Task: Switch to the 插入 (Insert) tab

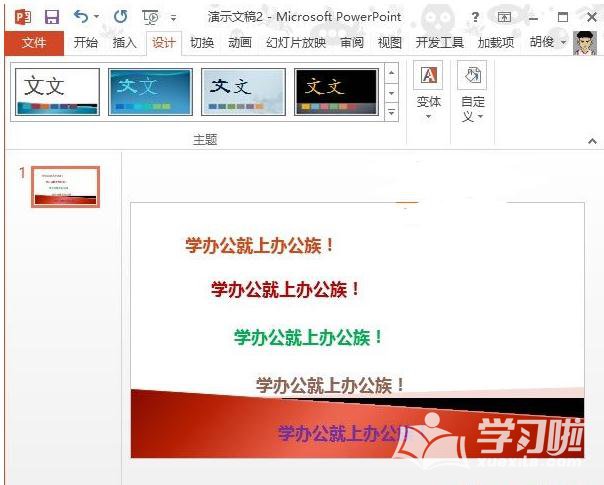Action: [125, 42]
